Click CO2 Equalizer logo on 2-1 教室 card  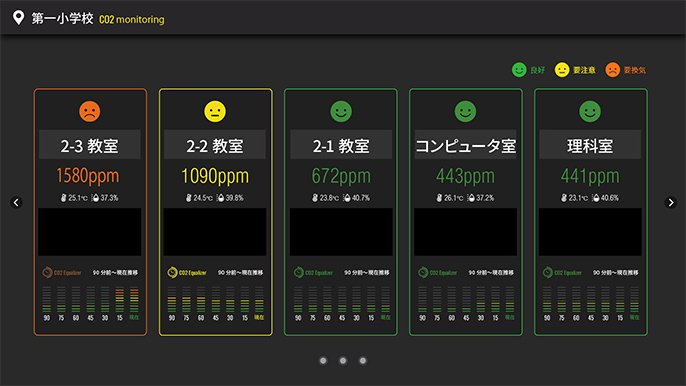313,272
